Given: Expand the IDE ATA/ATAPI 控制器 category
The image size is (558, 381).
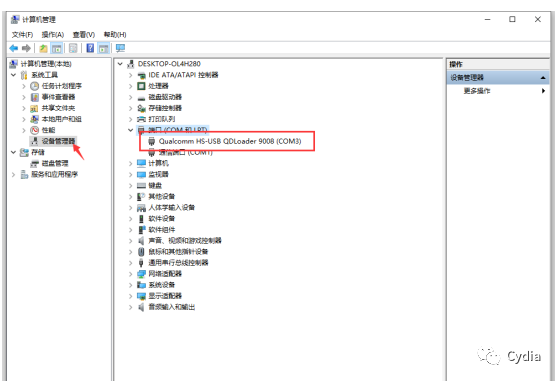Looking at the screenshot, I should (131, 75).
